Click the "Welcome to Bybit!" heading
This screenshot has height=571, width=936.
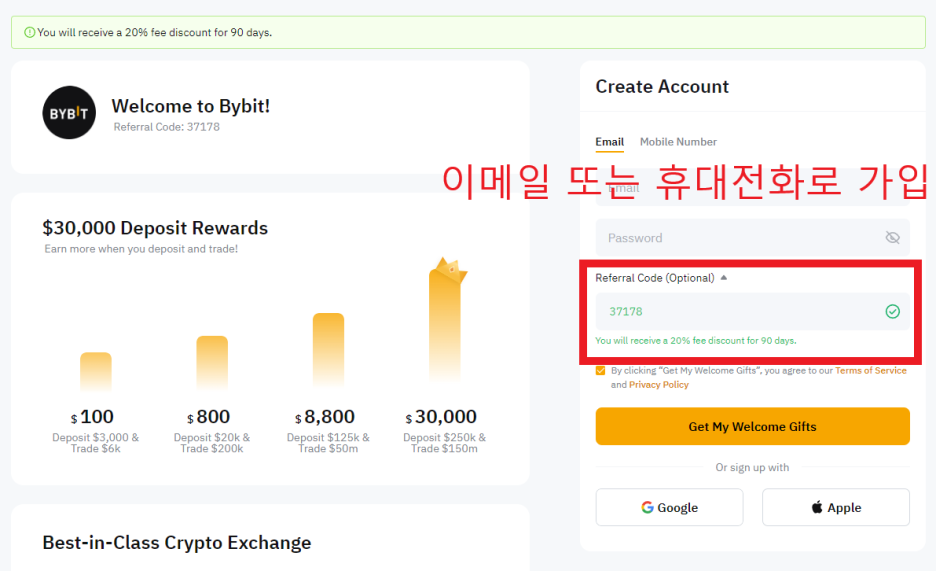(190, 106)
